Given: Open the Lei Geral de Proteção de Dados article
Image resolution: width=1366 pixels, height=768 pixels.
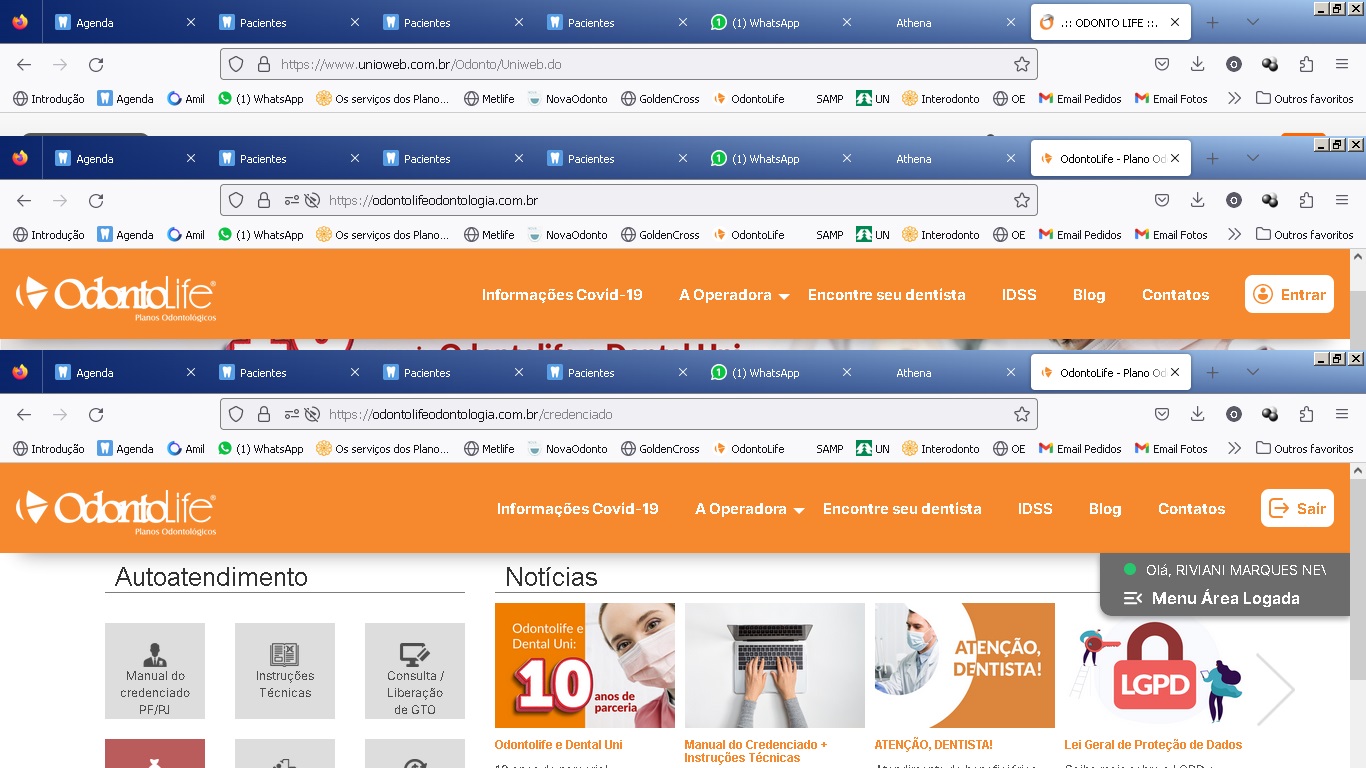Looking at the screenshot, I should click(x=1153, y=745).
